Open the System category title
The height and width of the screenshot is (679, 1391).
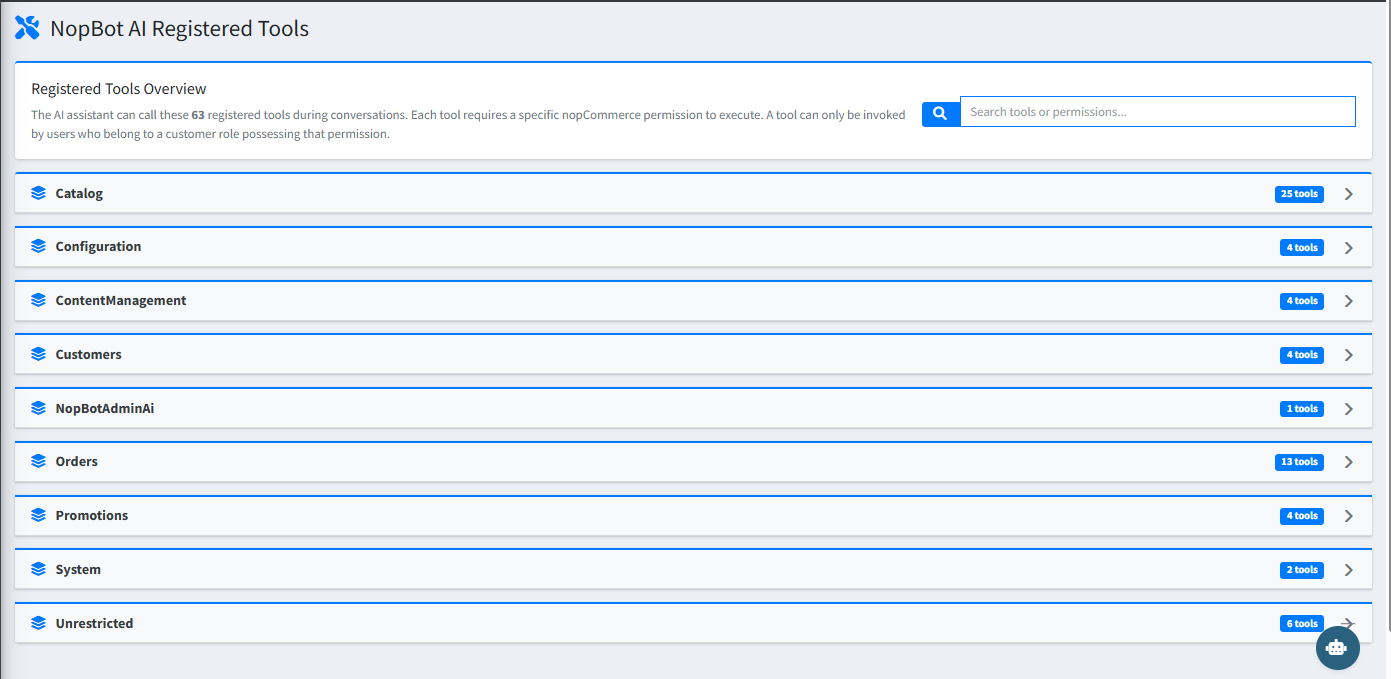(x=78, y=569)
